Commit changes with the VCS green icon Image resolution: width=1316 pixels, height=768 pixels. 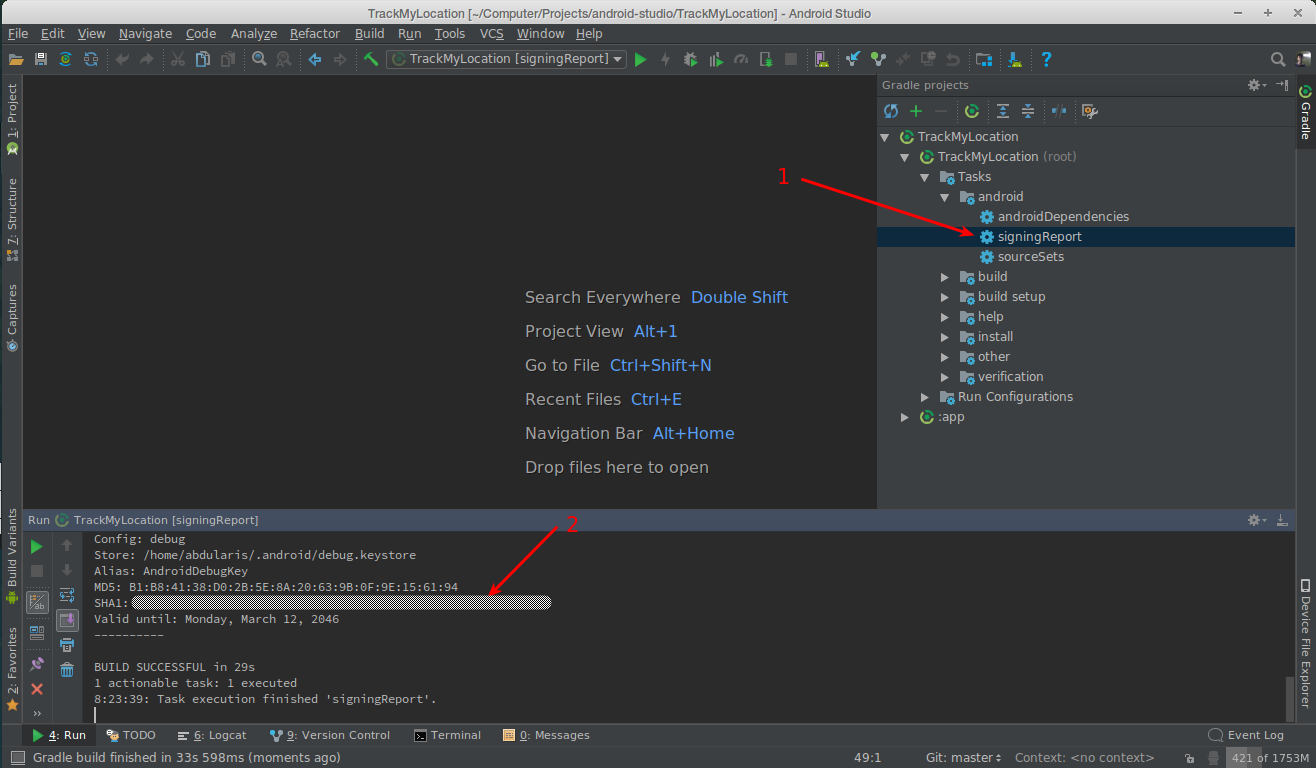878,59
